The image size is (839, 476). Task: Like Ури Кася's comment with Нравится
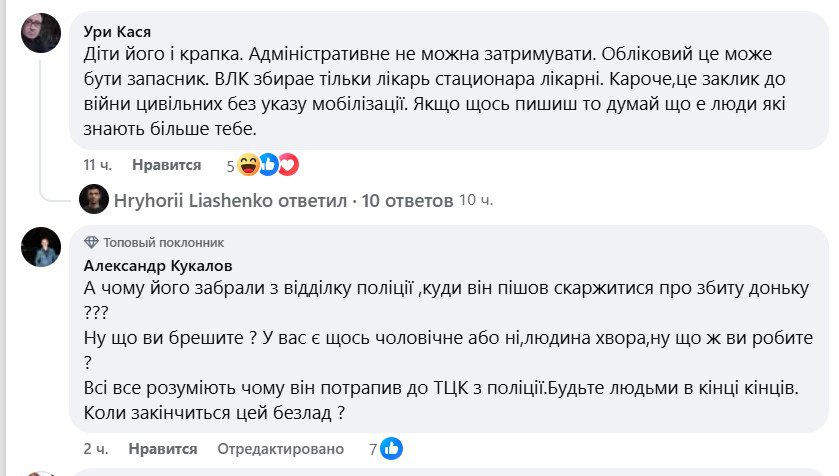tap(166, 165)
